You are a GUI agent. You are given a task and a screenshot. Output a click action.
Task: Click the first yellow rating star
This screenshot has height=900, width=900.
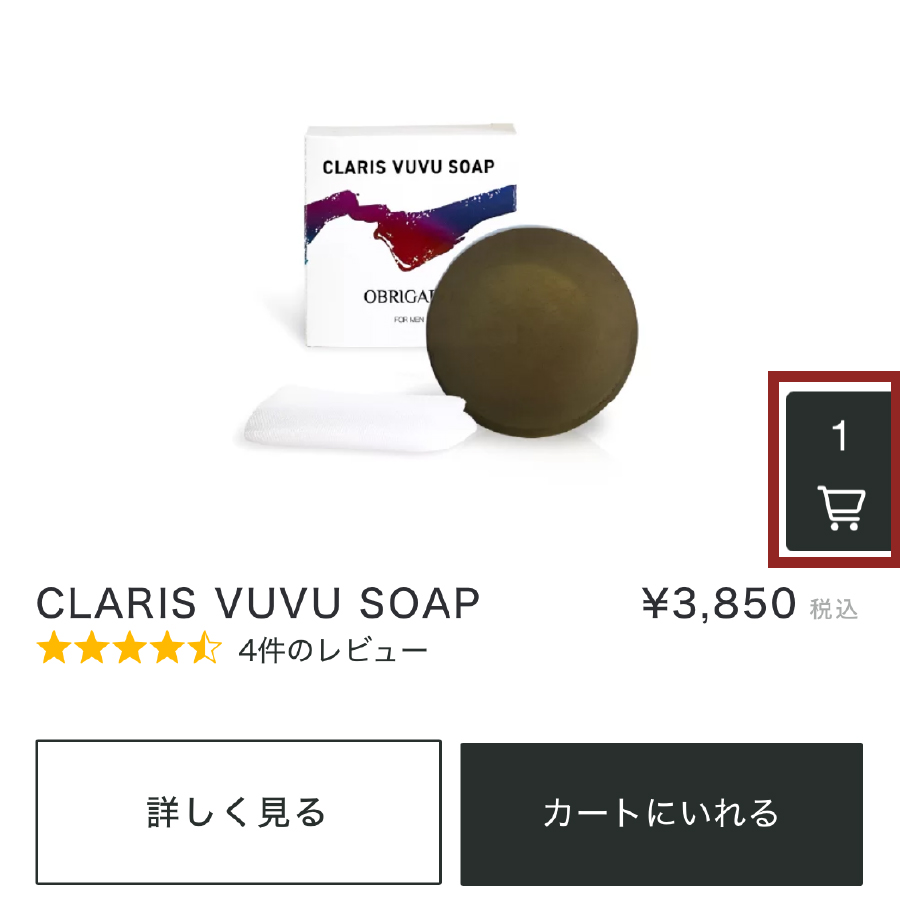pyautogui.click(x=54, y=648)
